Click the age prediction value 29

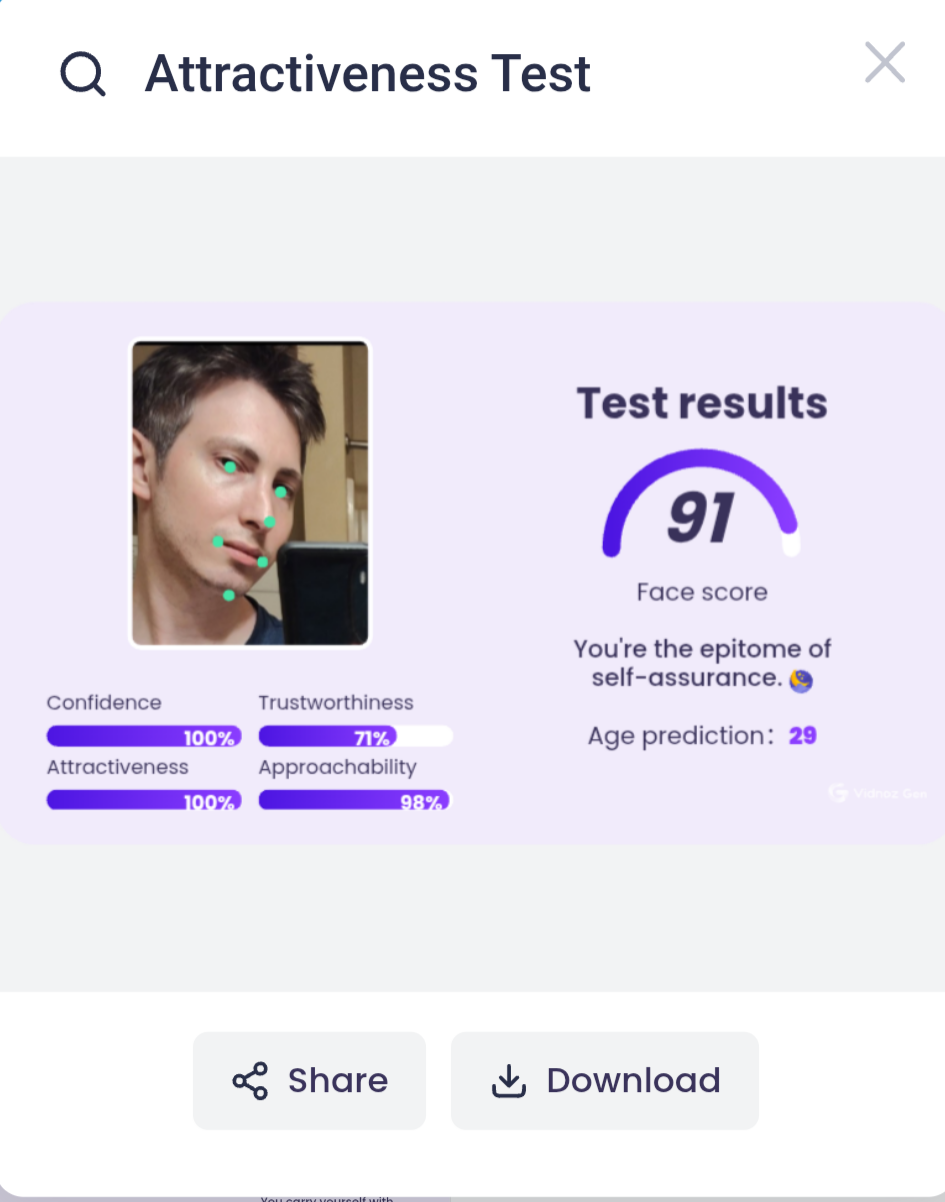pyautogui.click(x=802, y=736)
